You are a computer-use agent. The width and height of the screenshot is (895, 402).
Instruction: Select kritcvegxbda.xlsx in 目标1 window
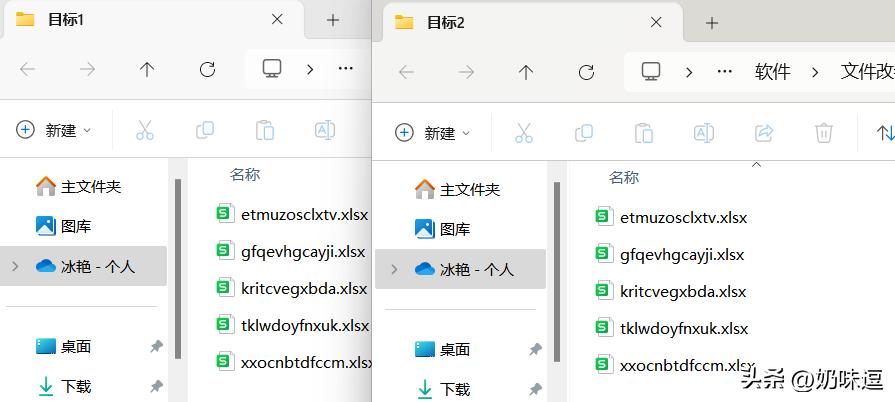pos(292,288)
